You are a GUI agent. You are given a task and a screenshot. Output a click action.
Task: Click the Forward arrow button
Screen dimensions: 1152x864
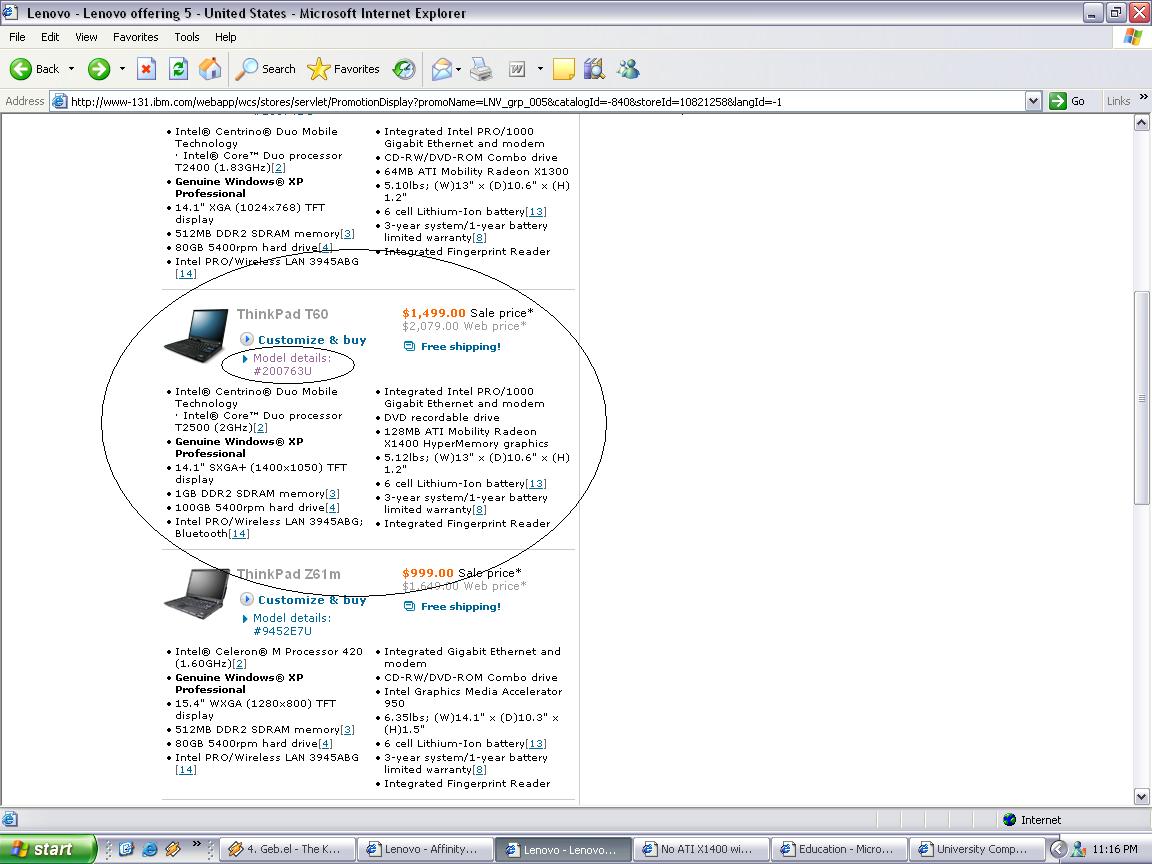[x=98, y=69]
